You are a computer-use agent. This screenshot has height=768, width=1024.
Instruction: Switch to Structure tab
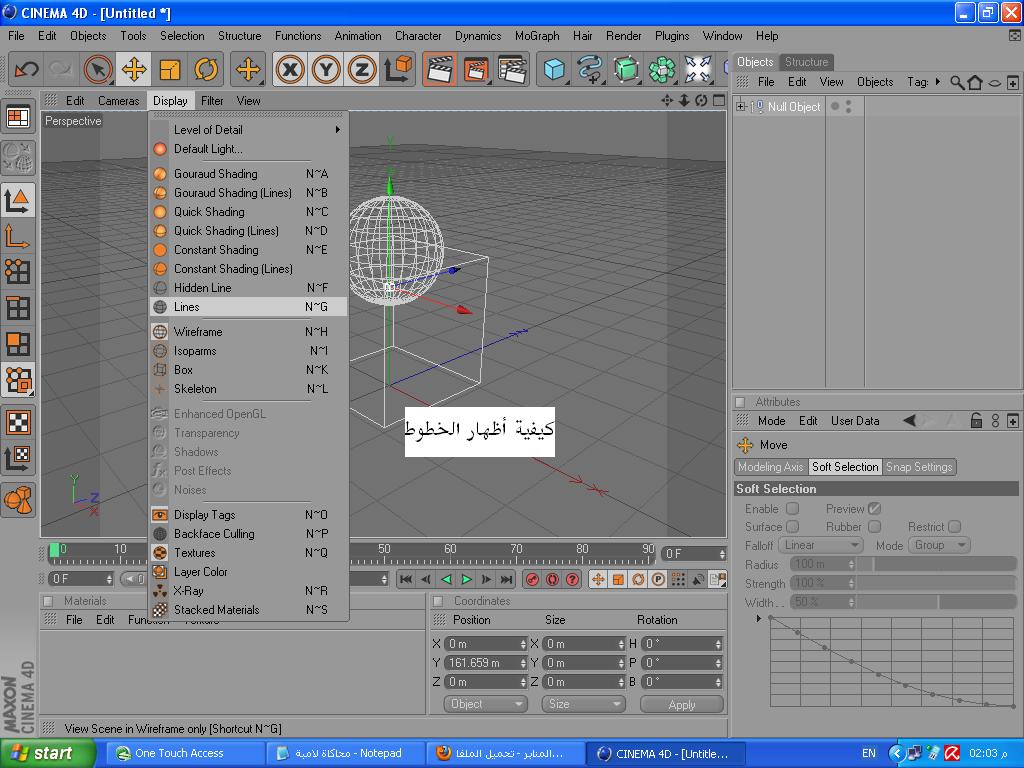tap(806, 62)
